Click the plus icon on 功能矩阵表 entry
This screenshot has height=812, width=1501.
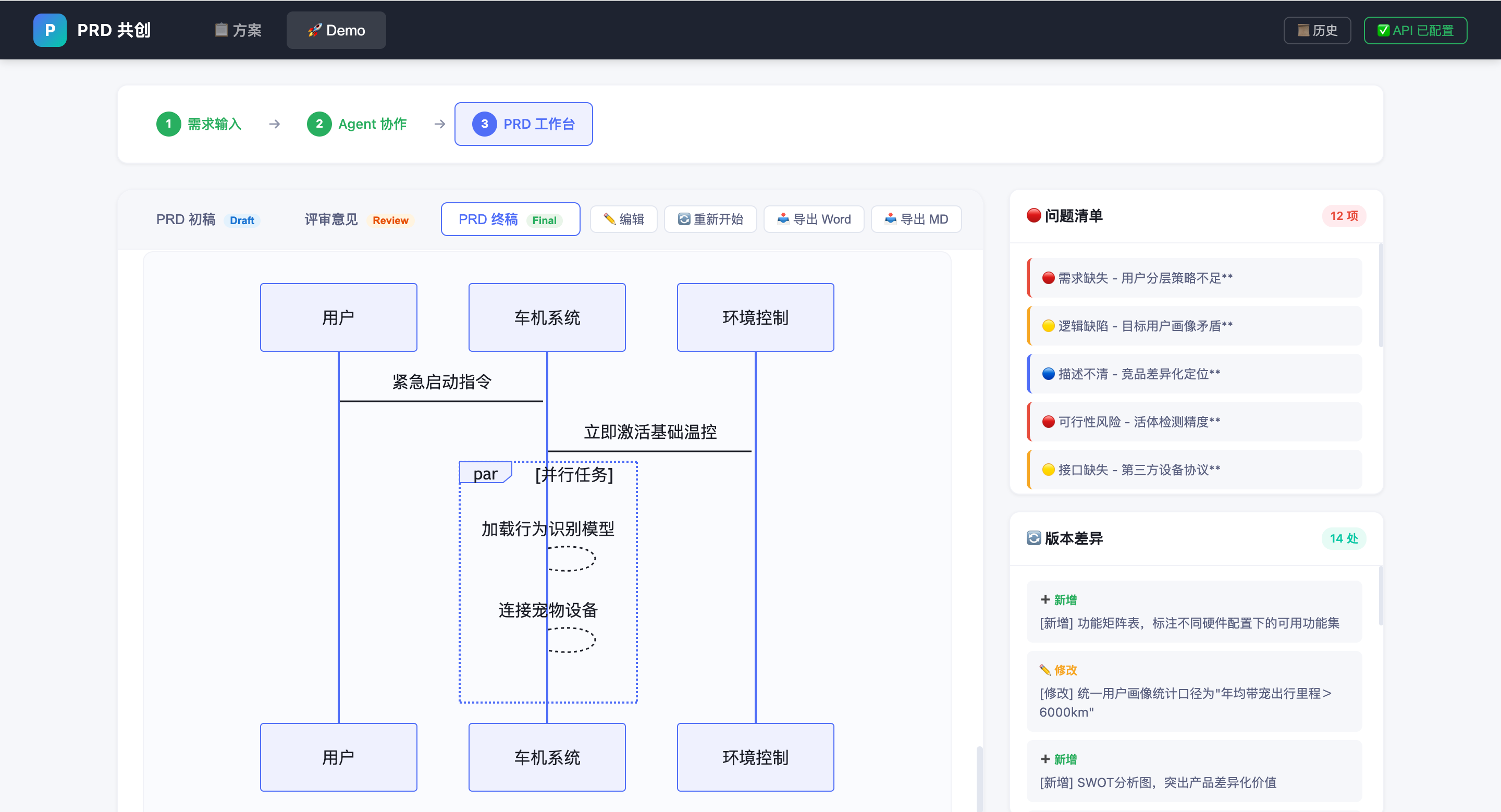(1045, 599)
